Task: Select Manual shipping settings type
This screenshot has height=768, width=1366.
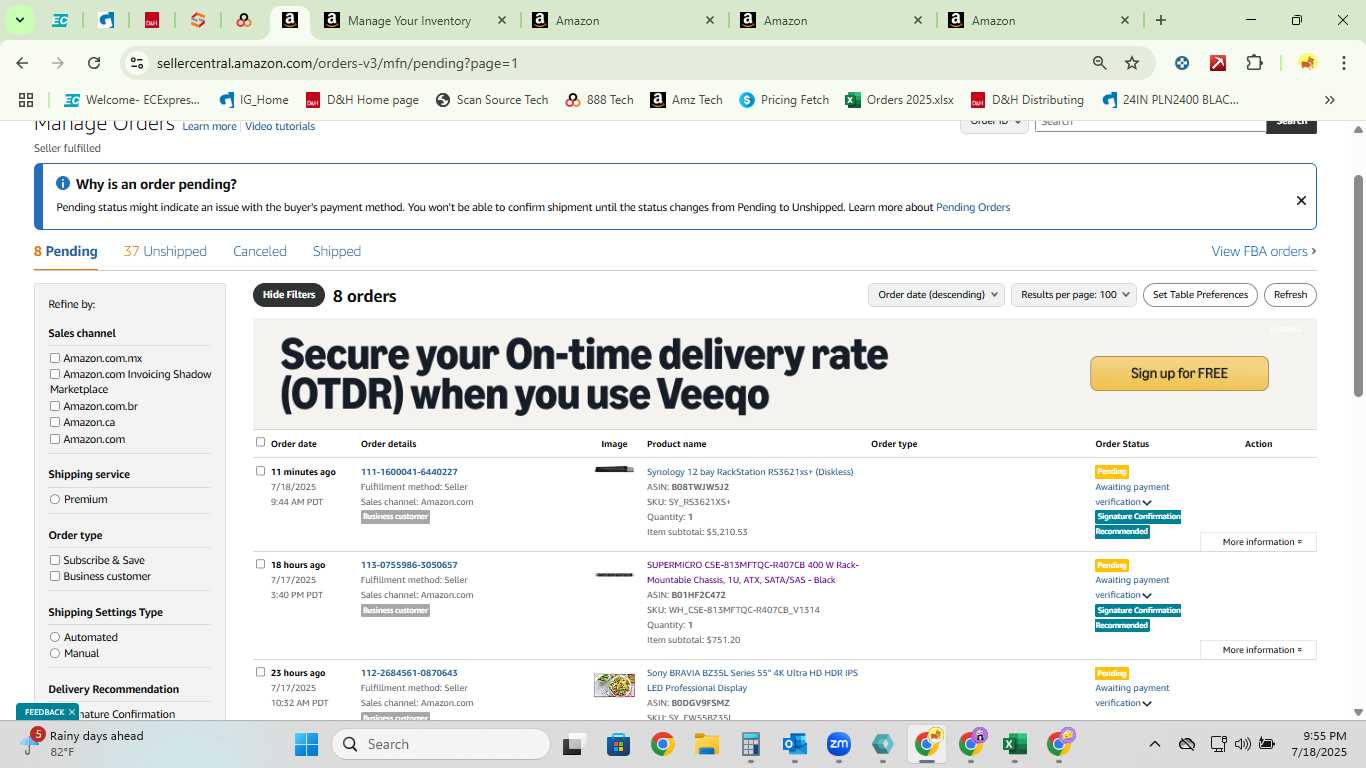Action: click(55, 653)
